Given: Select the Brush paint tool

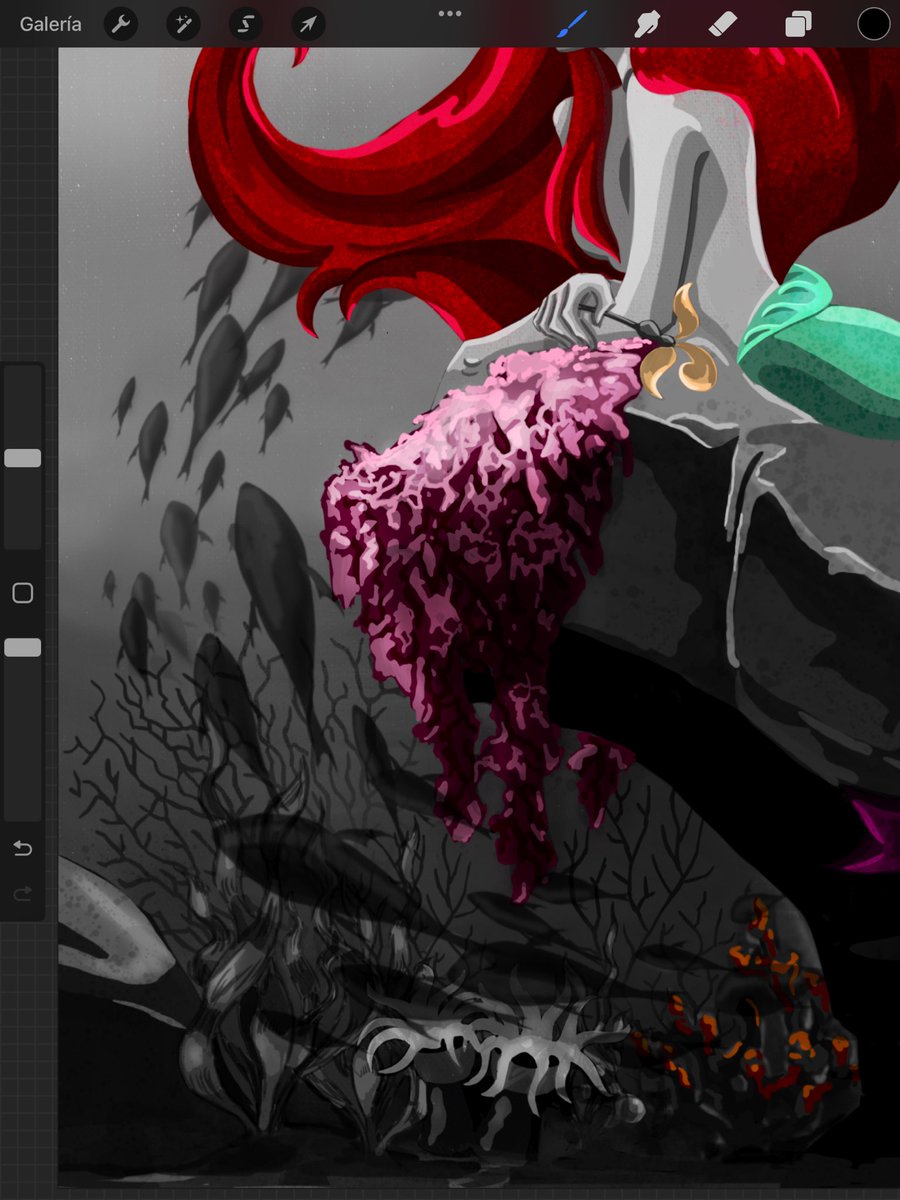Looking at the screenshot, I should pos(573,24).
